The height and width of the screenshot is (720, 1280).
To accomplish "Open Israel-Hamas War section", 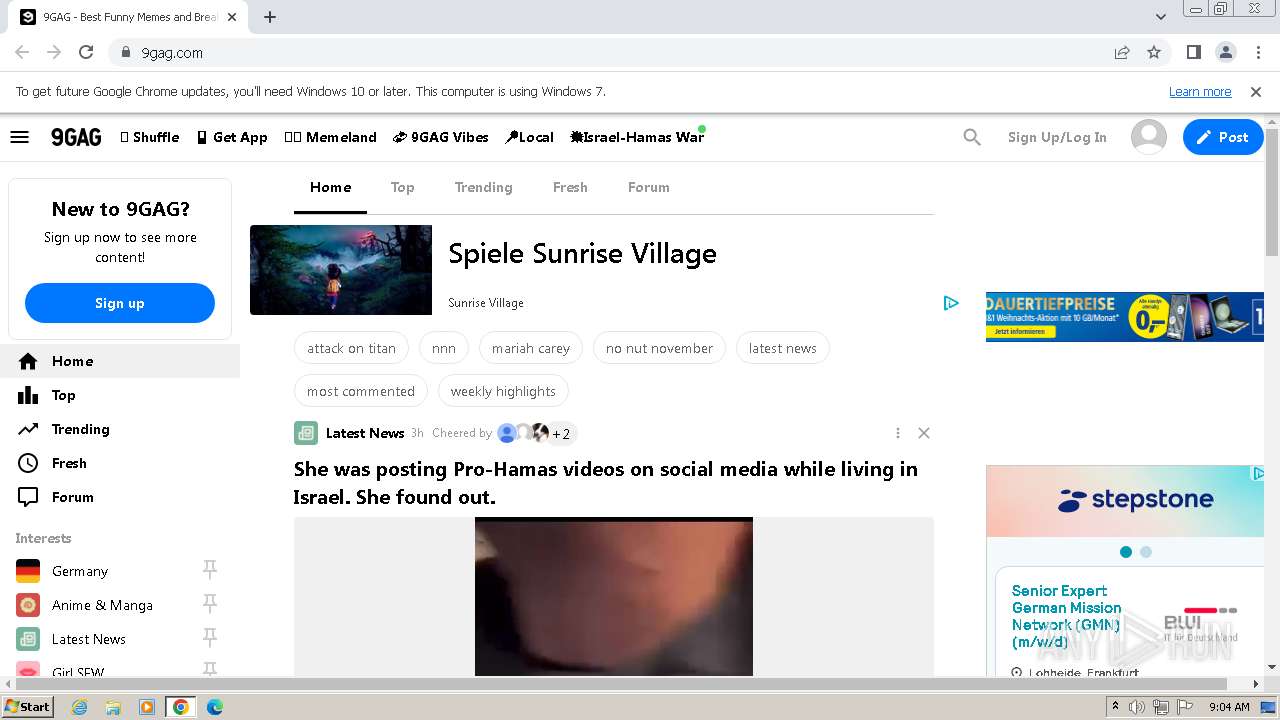I will tap(637, 137).
